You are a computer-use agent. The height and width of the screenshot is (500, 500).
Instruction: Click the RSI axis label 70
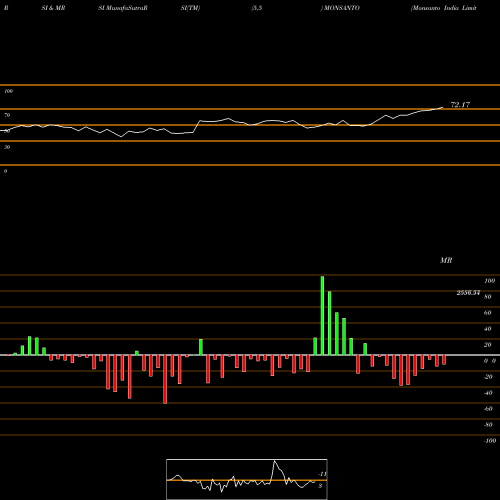click(x=7, y=115)
